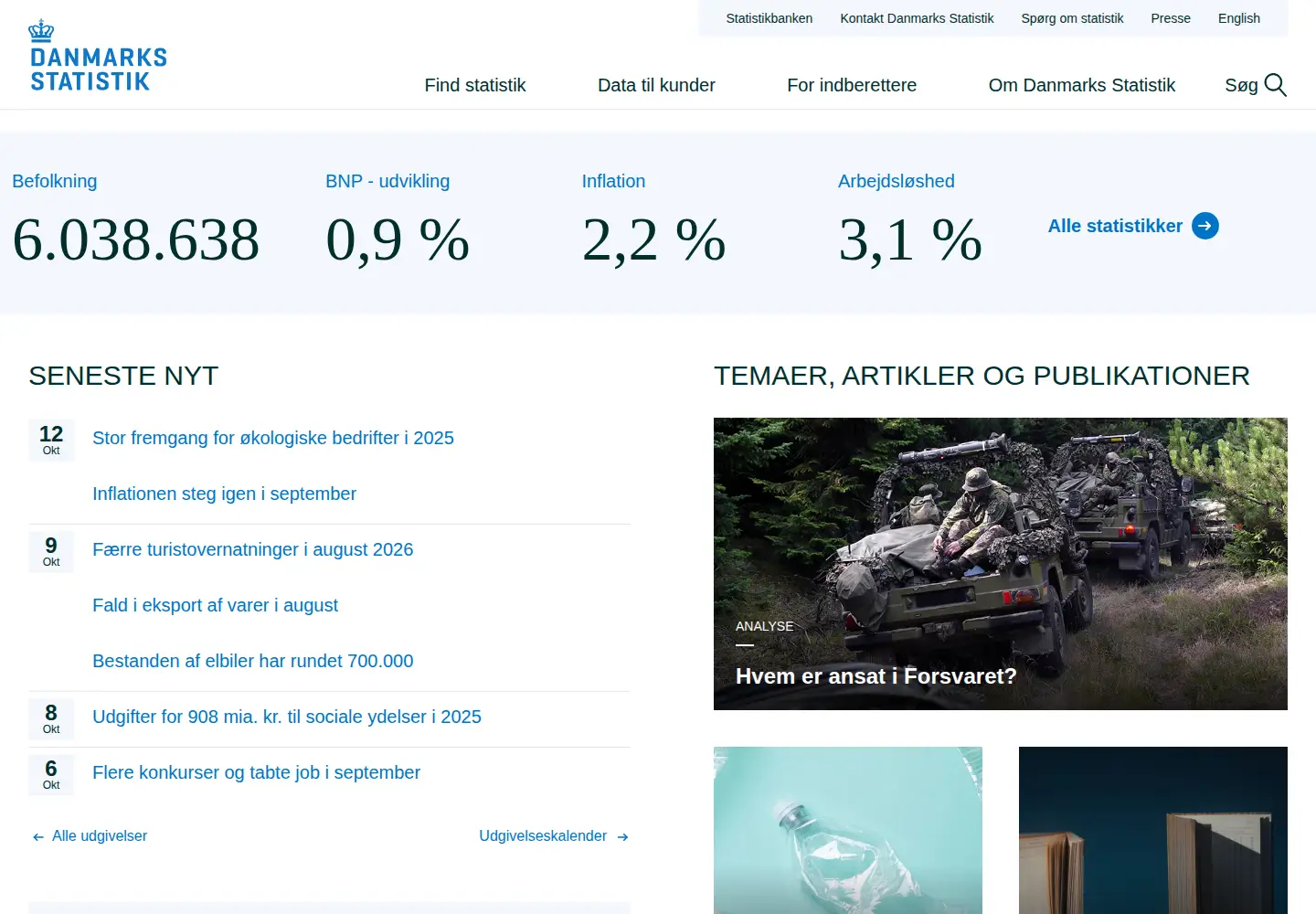Viewport: 1316px width, 914px height.
Task: Read 'Stor fremgang for økologiske bedrifter i 2025'
Action: (x=273, y=438)
